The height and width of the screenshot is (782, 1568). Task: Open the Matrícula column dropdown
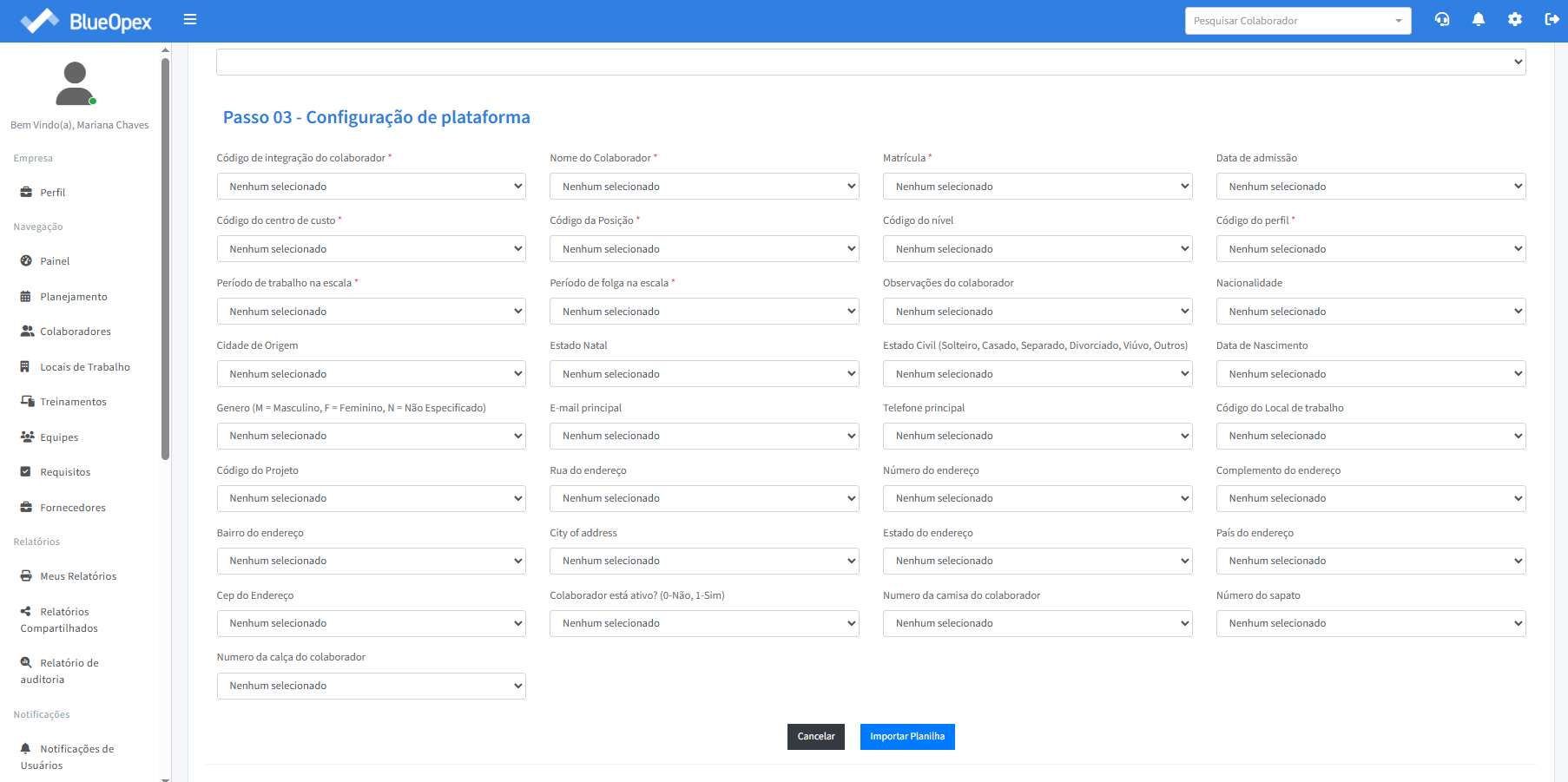(x=1038, y=187)
